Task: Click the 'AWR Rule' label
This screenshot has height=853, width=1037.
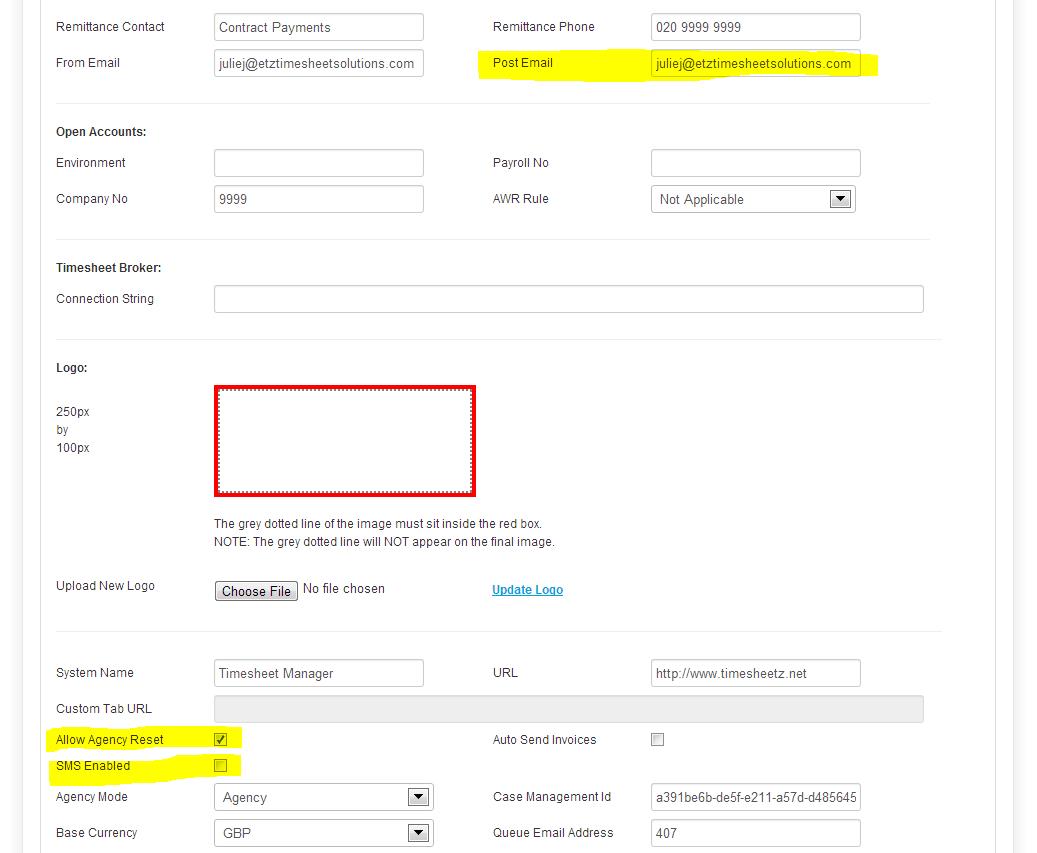Action: click(520, 198)
